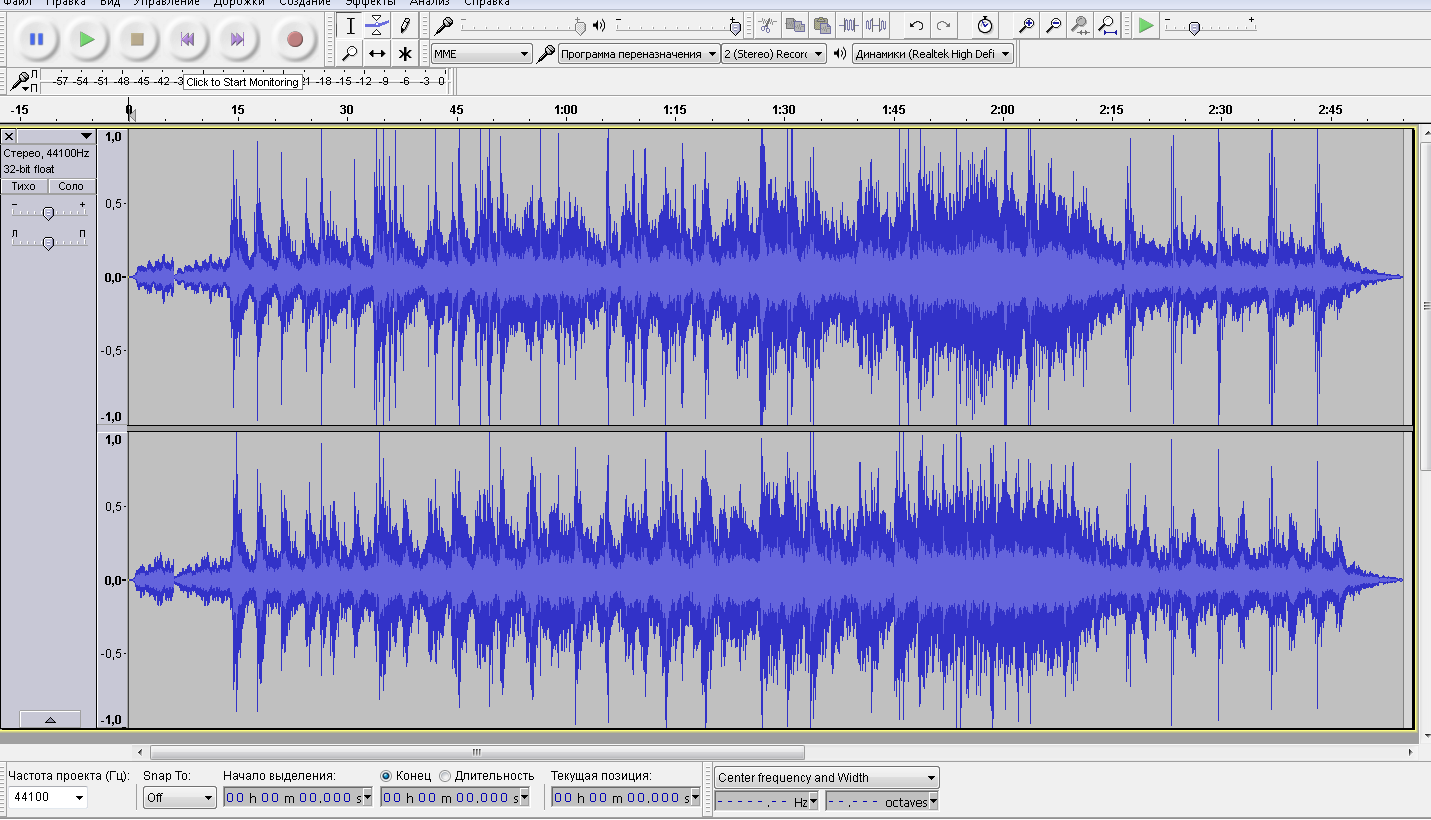Image resolution: width=1431 pixels, height=820 pixels.
Task: Click the microphone icon next to recording device
Action: (x=545, y=54)
